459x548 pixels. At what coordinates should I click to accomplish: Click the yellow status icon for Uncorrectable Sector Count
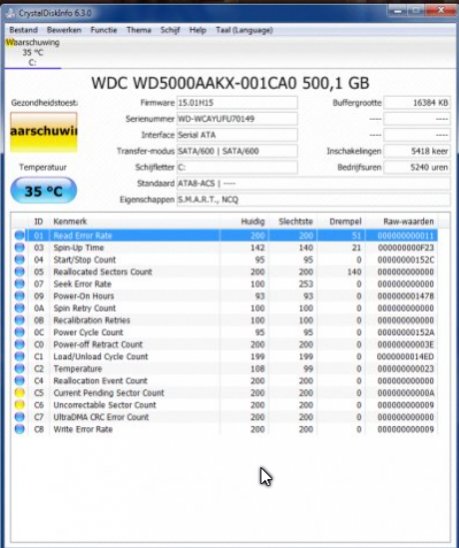click(x=20, y=405)
